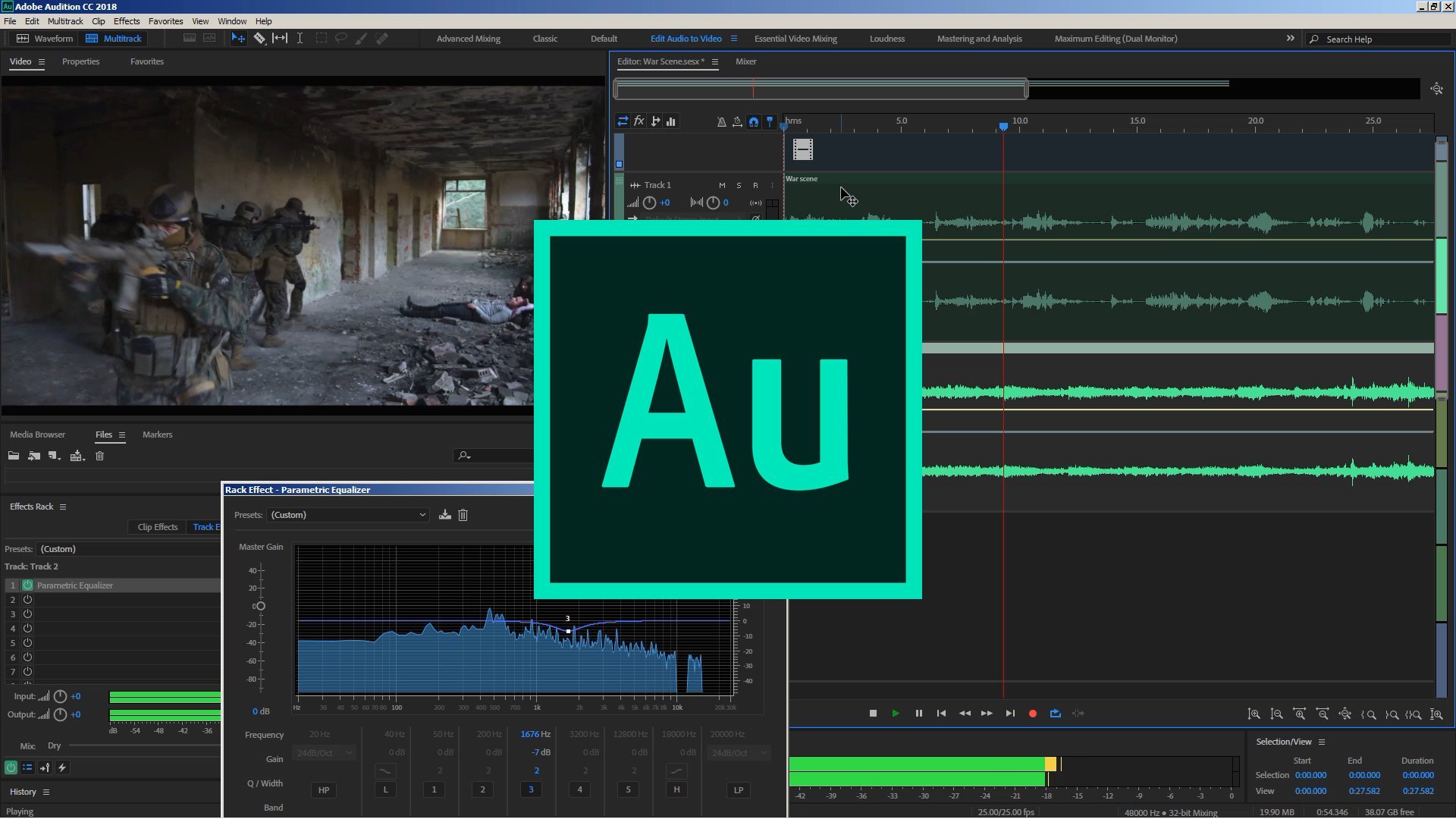Click the Band 3 selector button in equalizer

(x=531, y=789)
